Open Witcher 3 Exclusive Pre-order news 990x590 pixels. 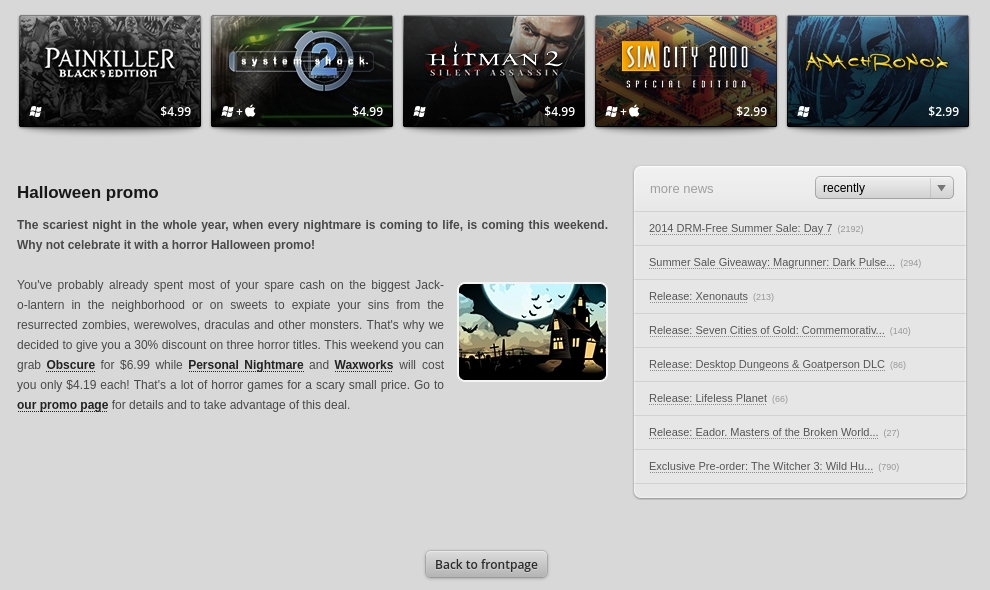761,467
